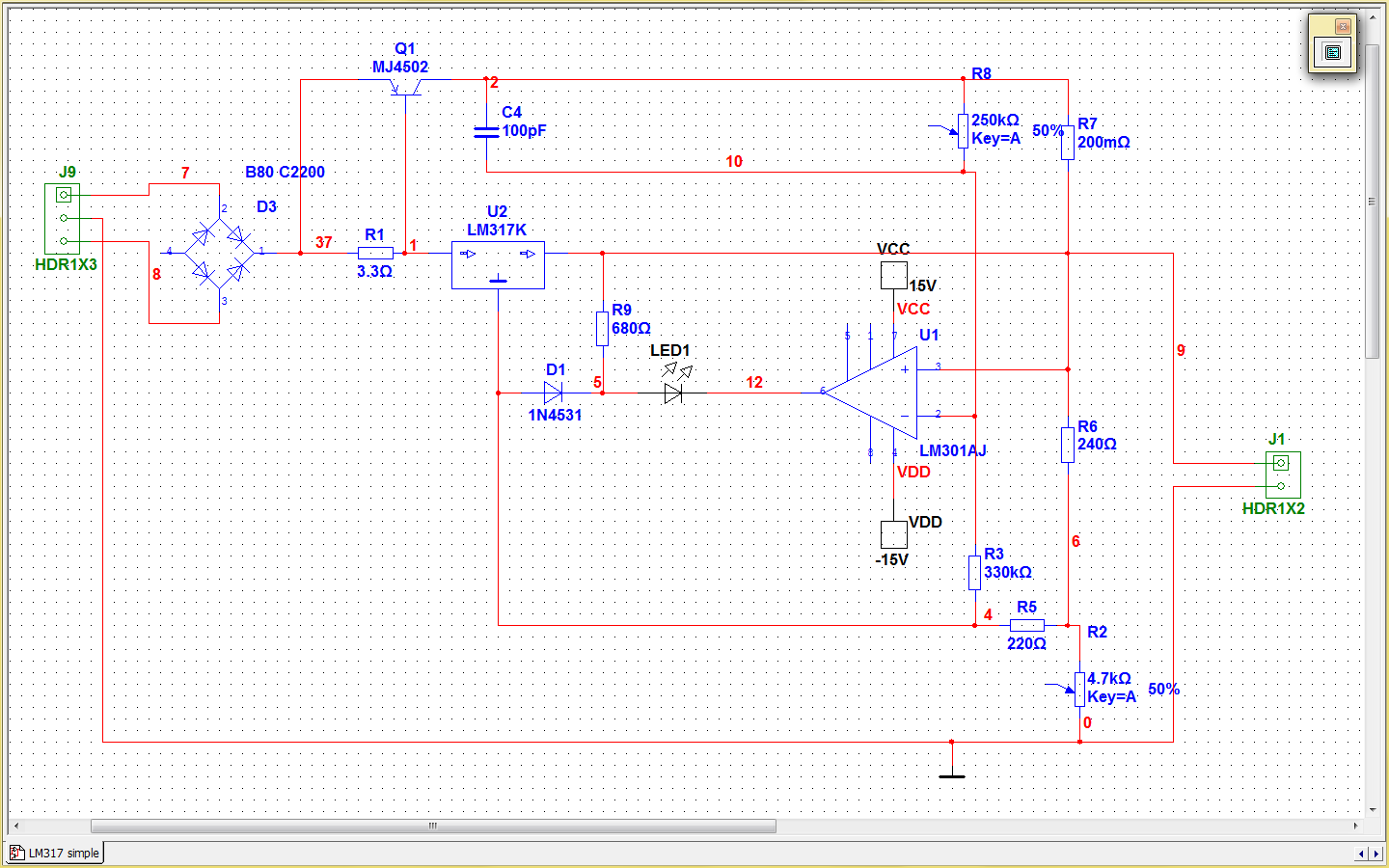Click the sheet tabs scroll-right arrow

pyautogui.click(x=1376, y=854)
